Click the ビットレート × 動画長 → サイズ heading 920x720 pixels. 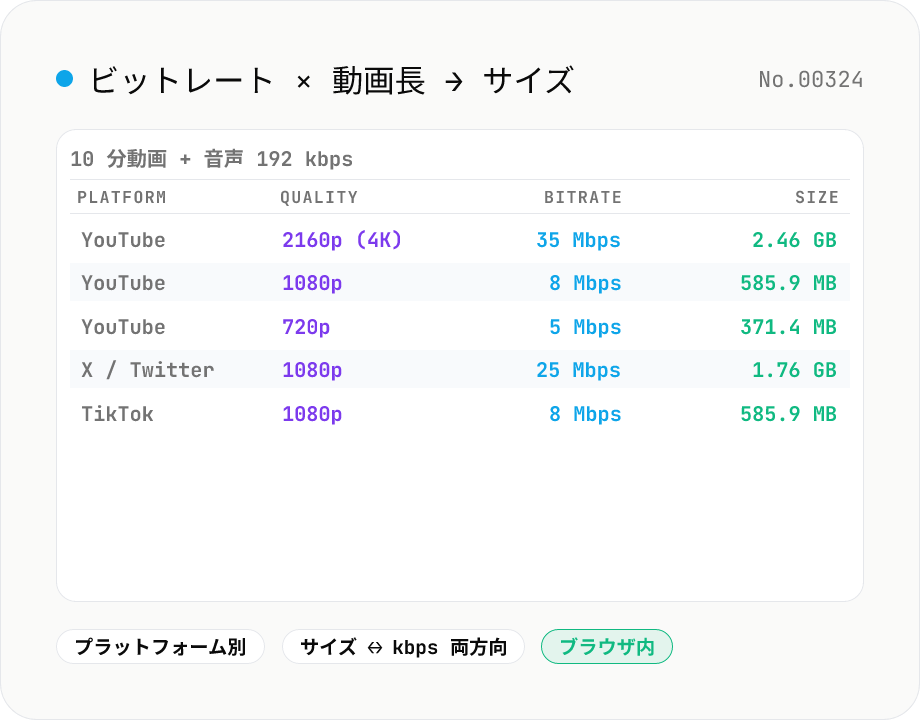[332, 80]
